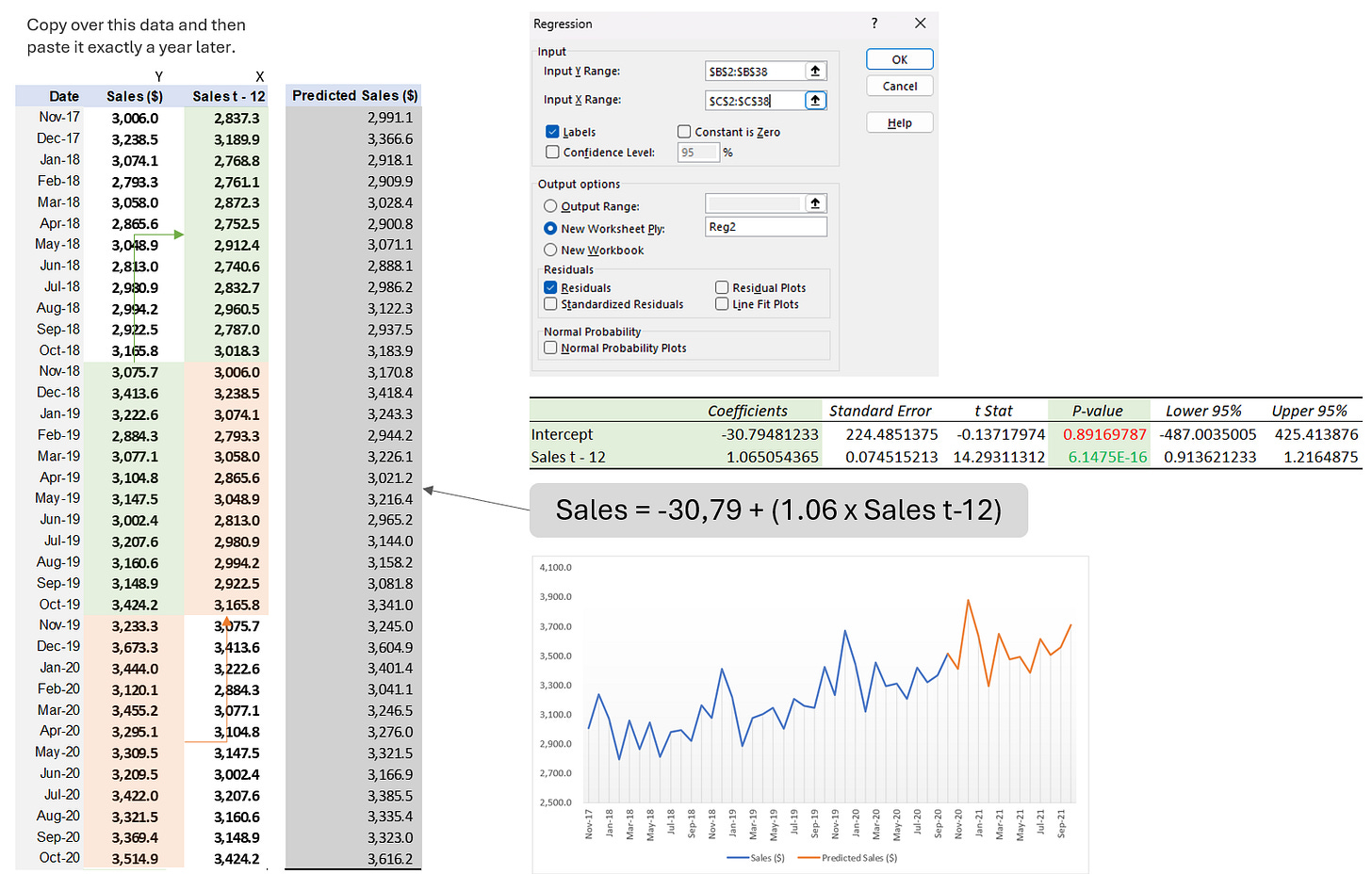Enable Standardized Residuals checkbox
1372x874 pixels.
[x=550, y=304]
